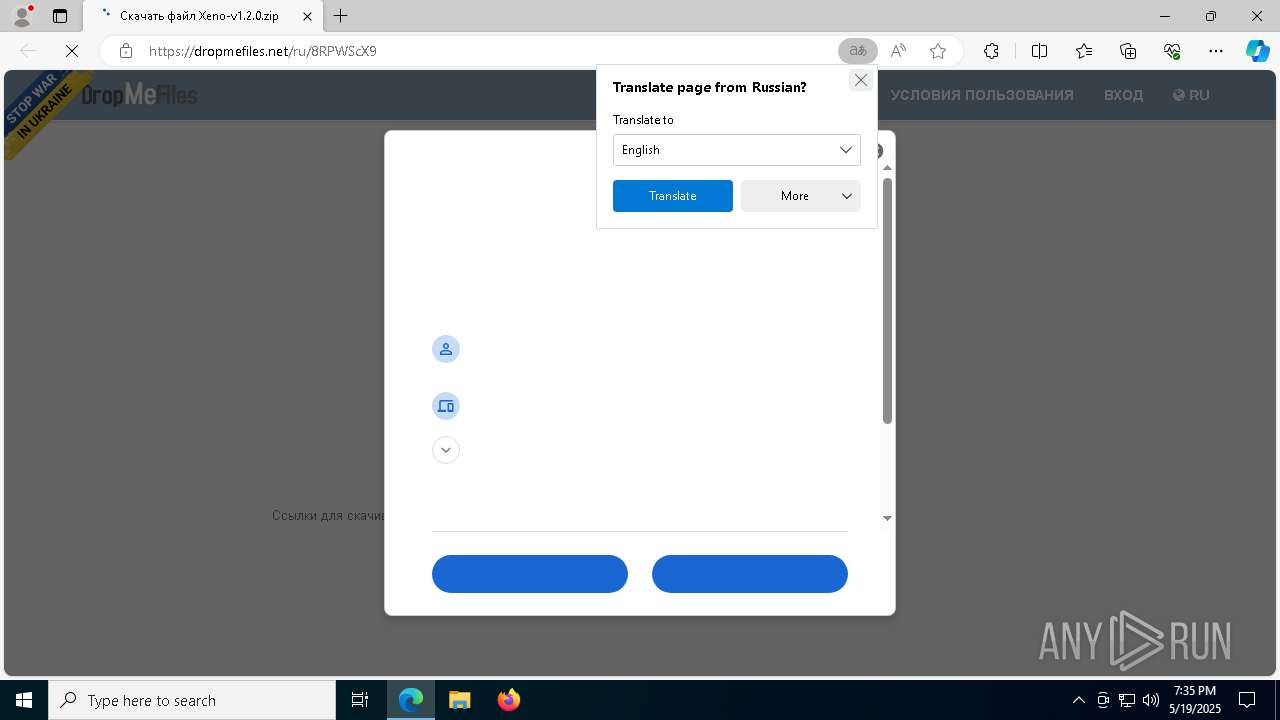Screen dimensions: 1280x720
Task: Open Translate to language dropdown
Action: click(x=736, y=150)
